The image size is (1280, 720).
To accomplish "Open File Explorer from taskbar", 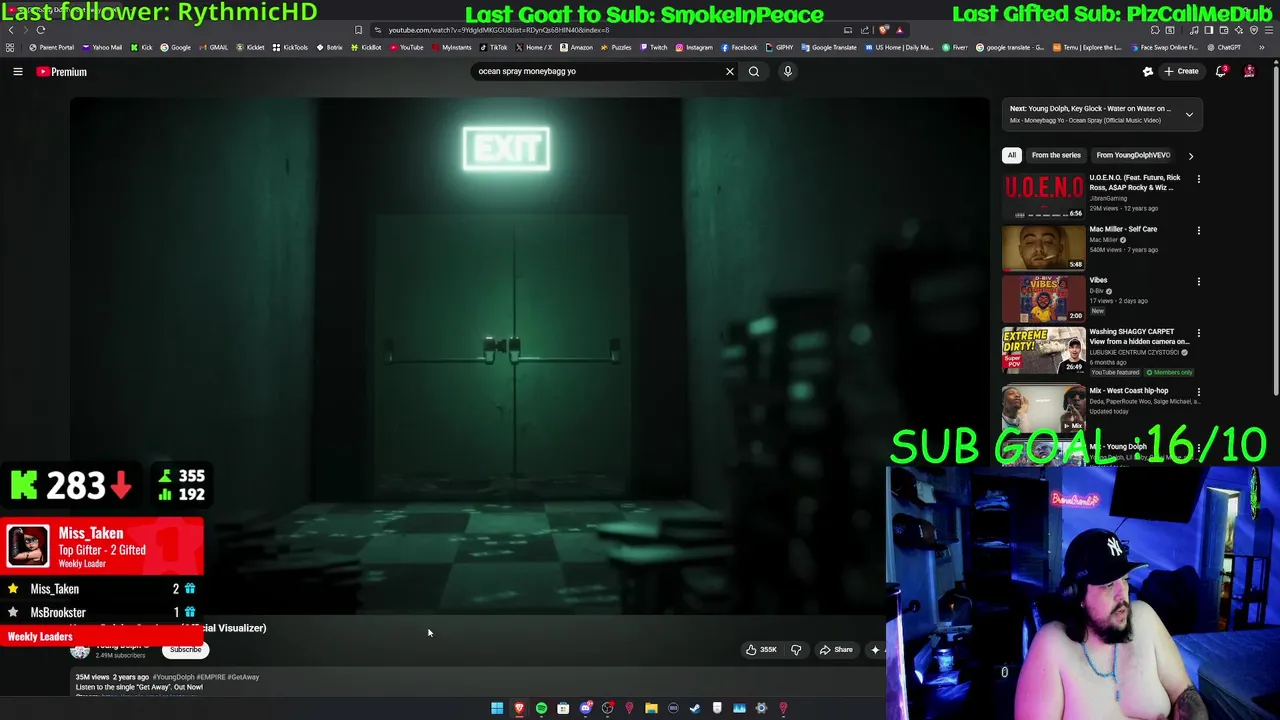I will coord(651,708).
